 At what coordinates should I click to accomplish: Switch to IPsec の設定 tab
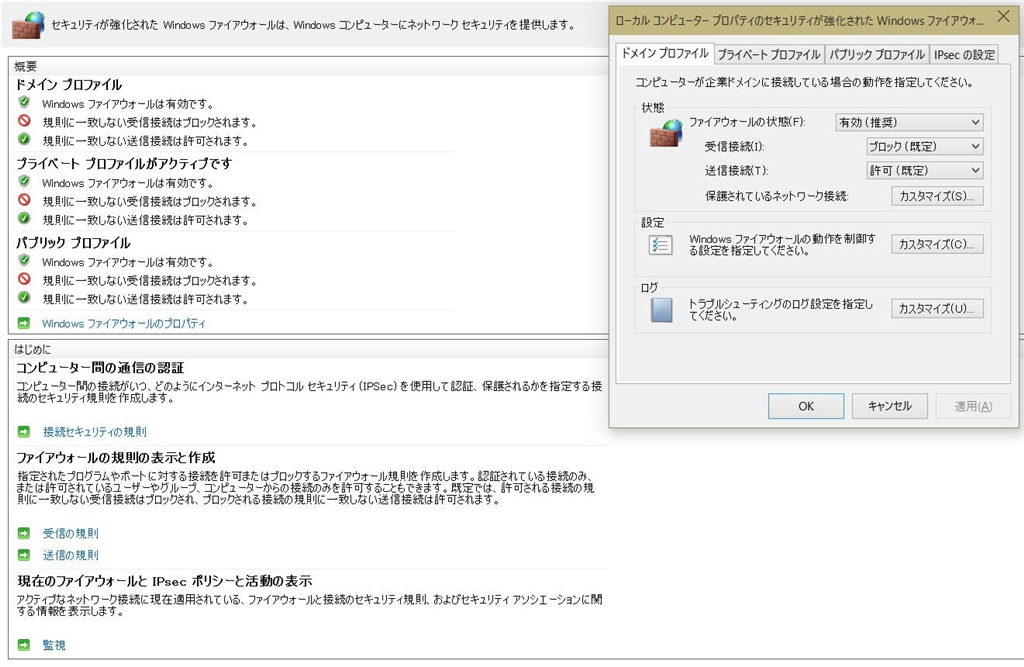(x=964, y=54)
